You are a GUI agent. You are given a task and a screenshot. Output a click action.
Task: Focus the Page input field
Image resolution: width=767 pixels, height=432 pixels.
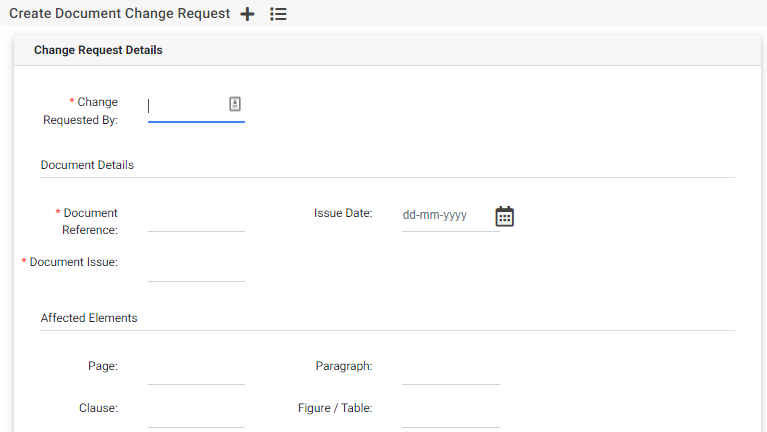tap(196, 371)
